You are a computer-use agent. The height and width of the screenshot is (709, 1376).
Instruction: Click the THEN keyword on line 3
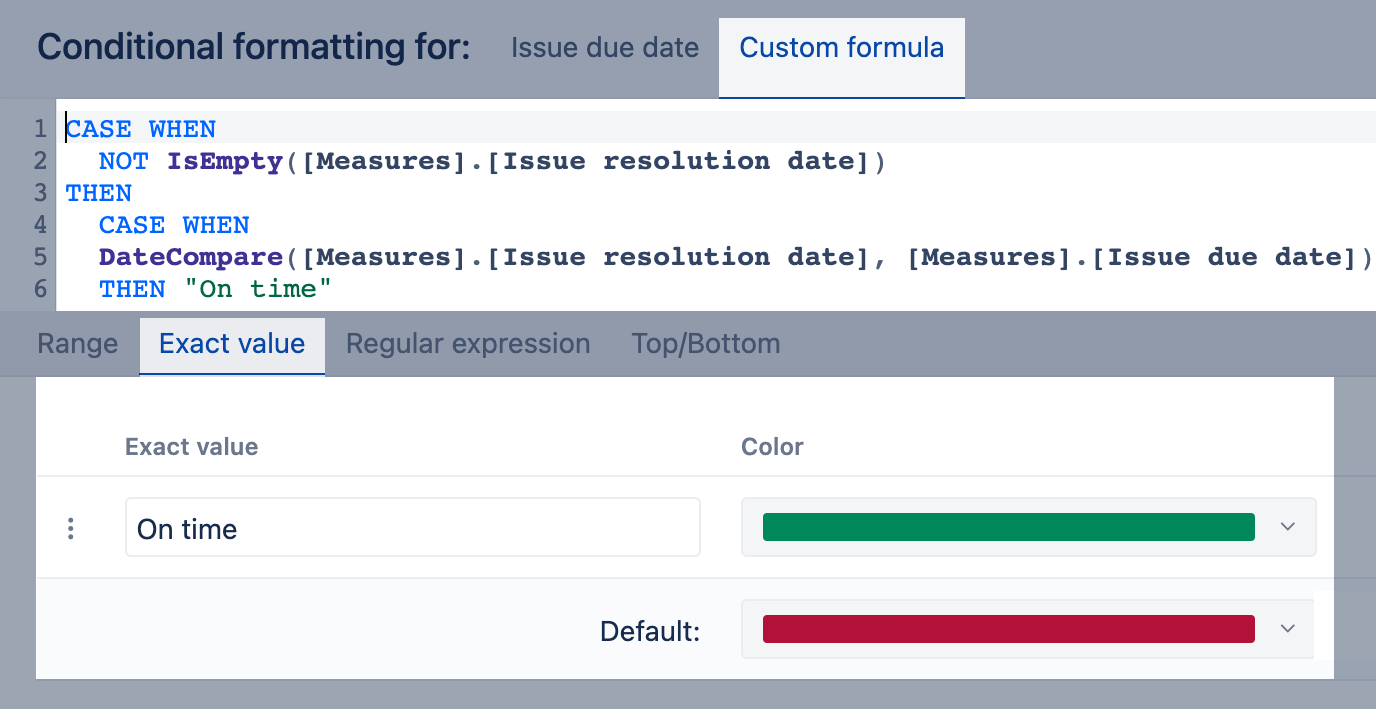(x=99, y=193)
